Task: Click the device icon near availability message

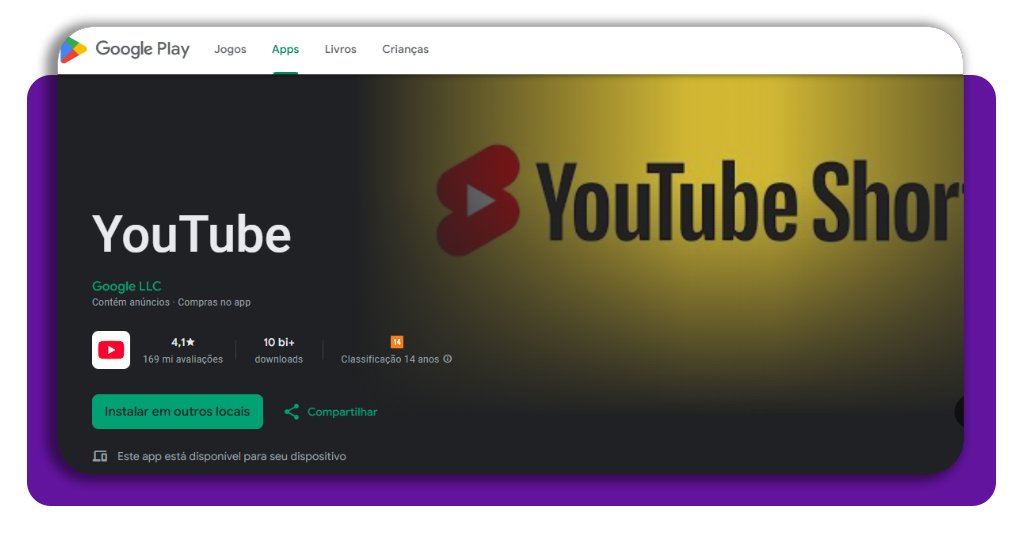Action: pyautogui.click(x=100, y=456)
